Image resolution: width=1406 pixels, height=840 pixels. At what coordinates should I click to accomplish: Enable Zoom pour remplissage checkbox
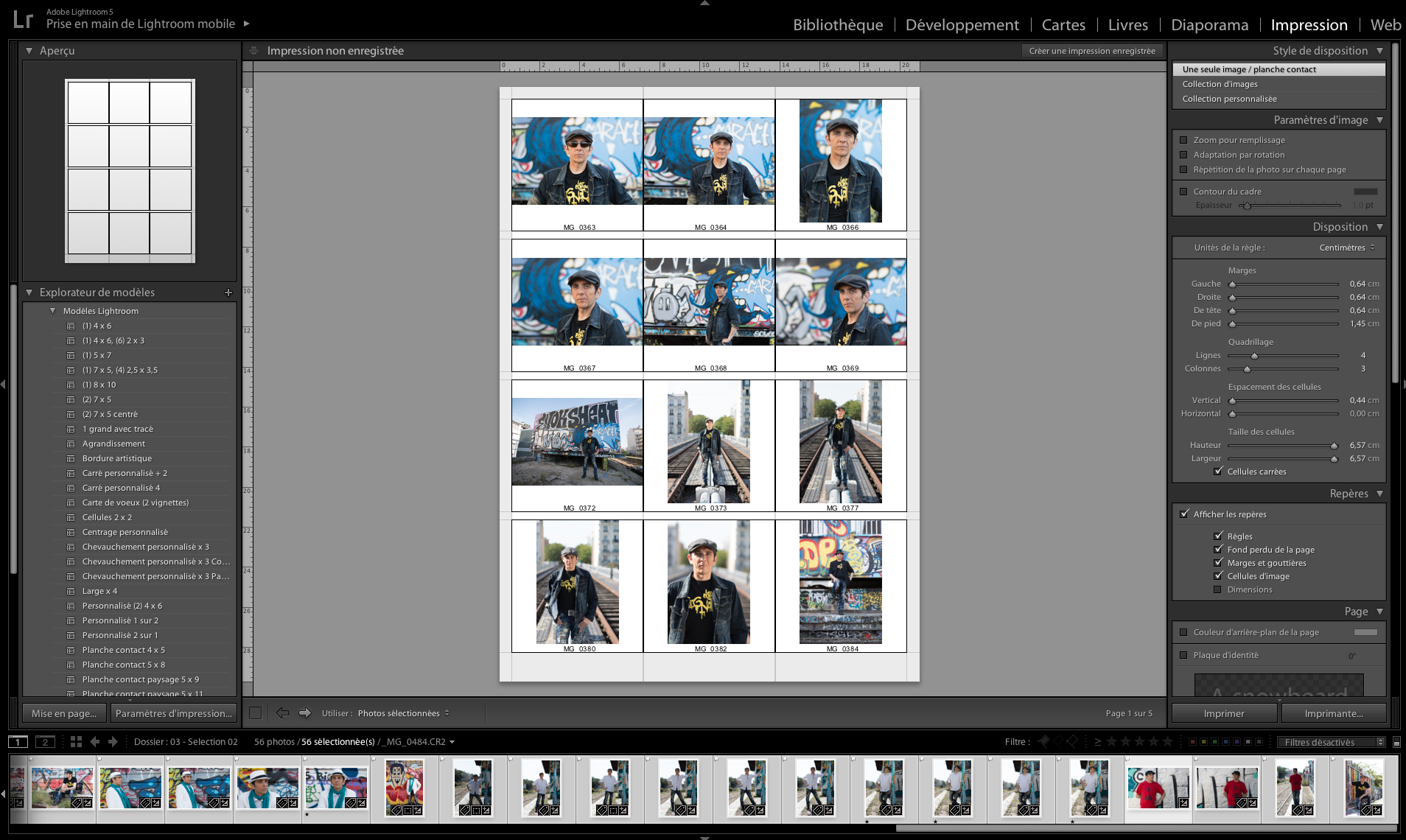pos(1183,140)
